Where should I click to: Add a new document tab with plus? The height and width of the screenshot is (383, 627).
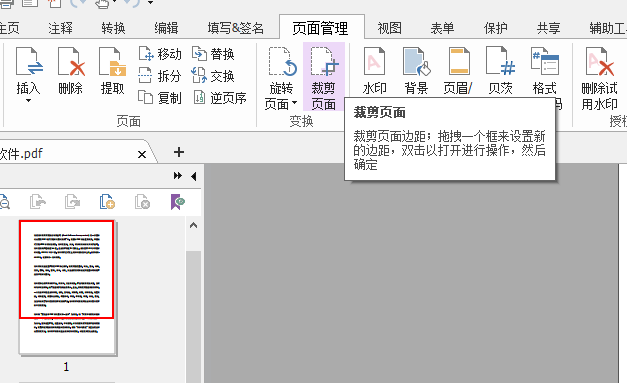click(x=179, y=152)
